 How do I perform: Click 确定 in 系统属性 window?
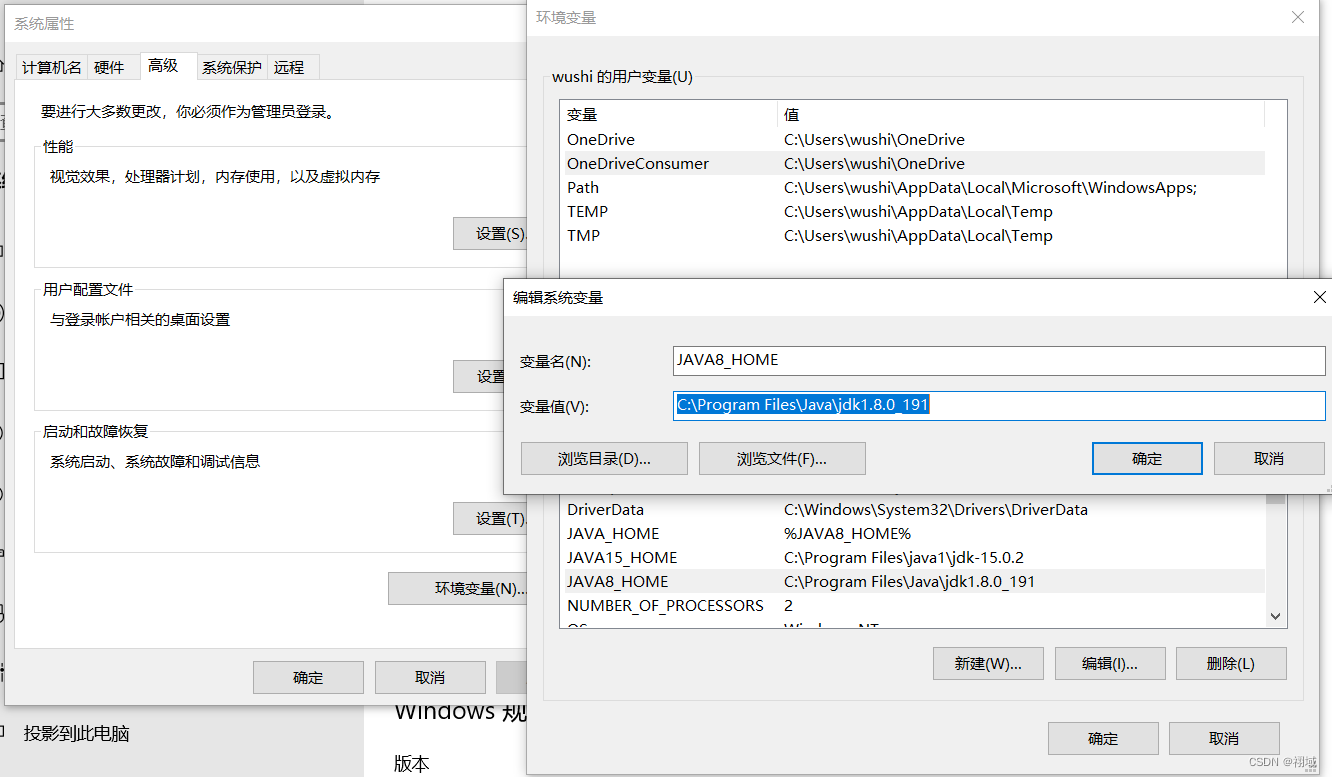coord(308,677)
